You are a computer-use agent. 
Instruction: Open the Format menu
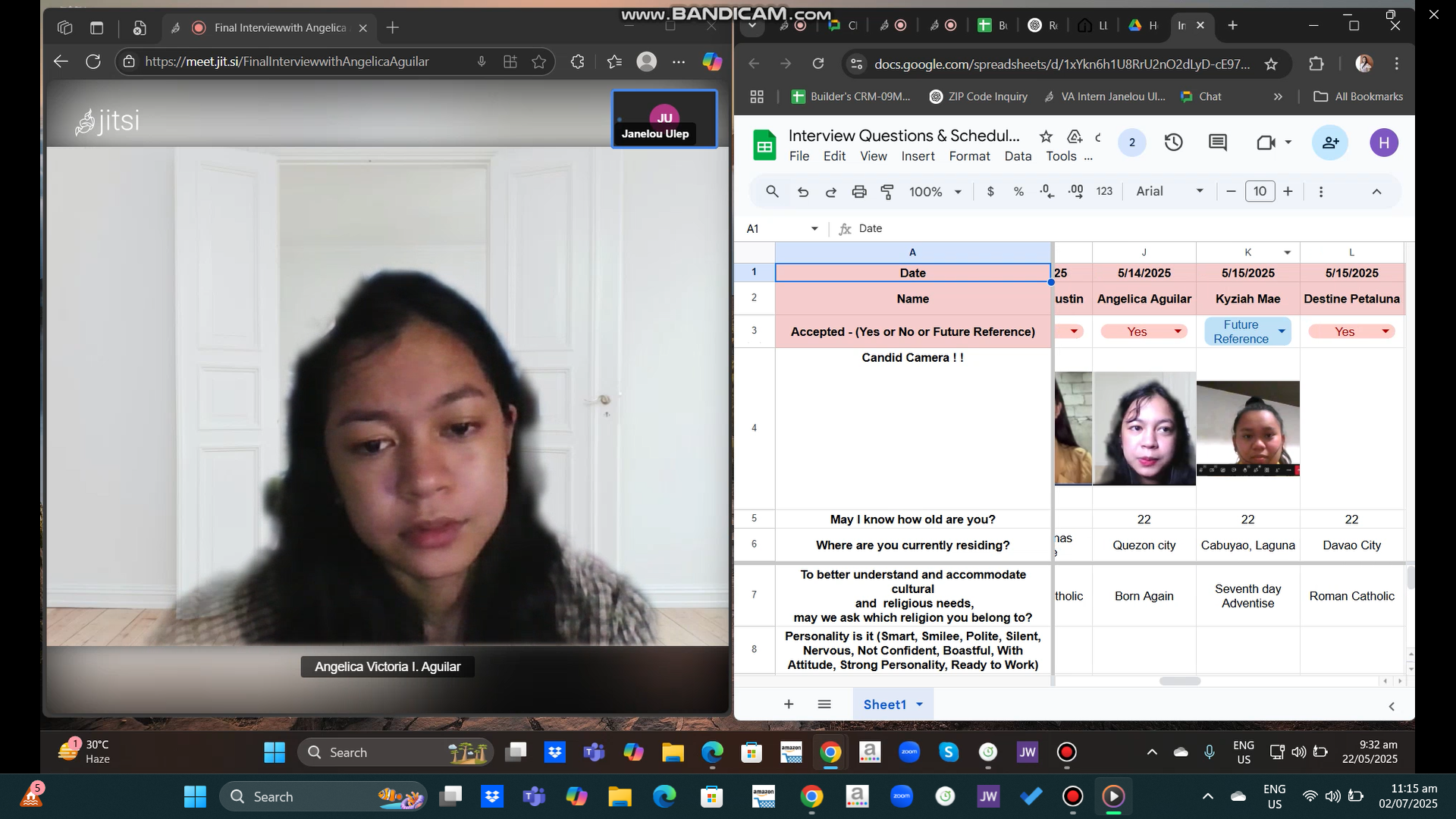969,156
